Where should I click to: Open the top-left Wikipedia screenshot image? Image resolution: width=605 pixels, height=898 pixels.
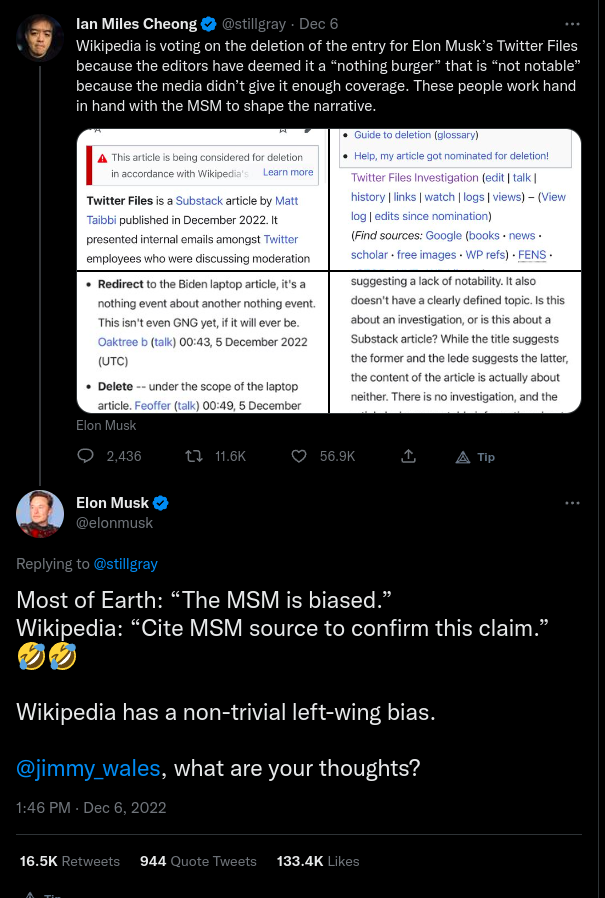tap(203, 199)
